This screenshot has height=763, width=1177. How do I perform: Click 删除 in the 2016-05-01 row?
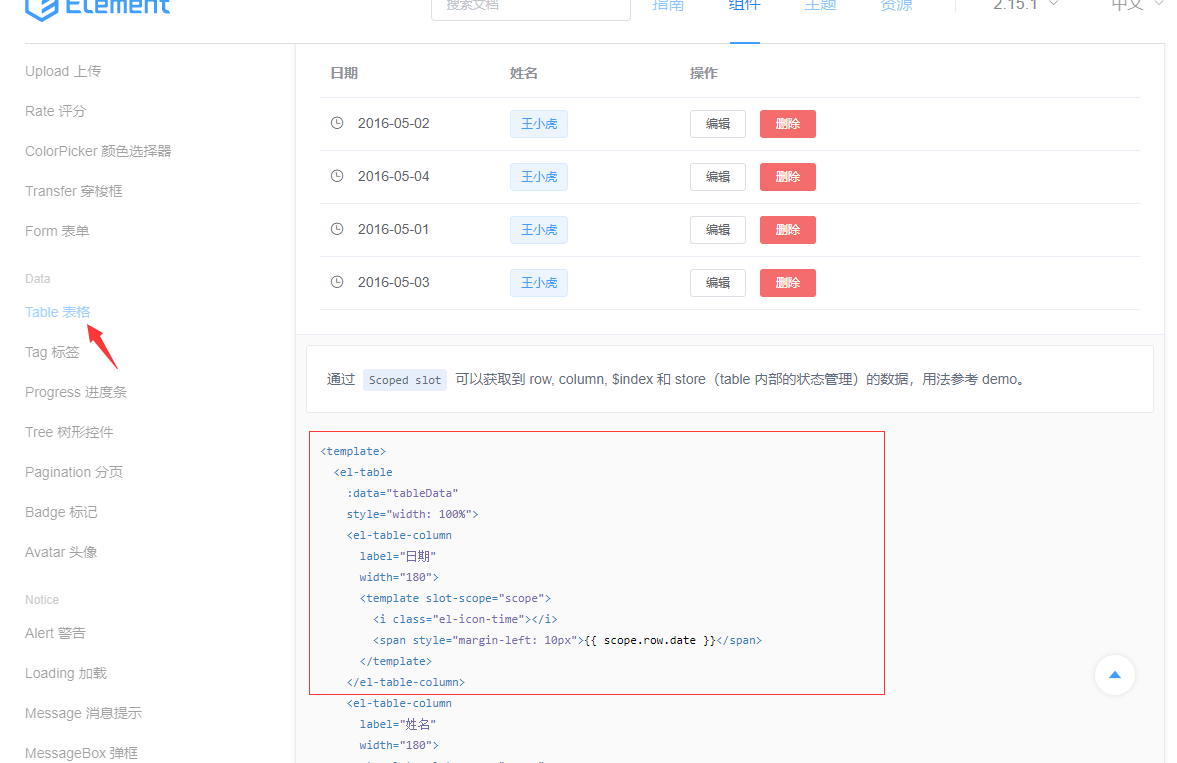tap(787, 230)
